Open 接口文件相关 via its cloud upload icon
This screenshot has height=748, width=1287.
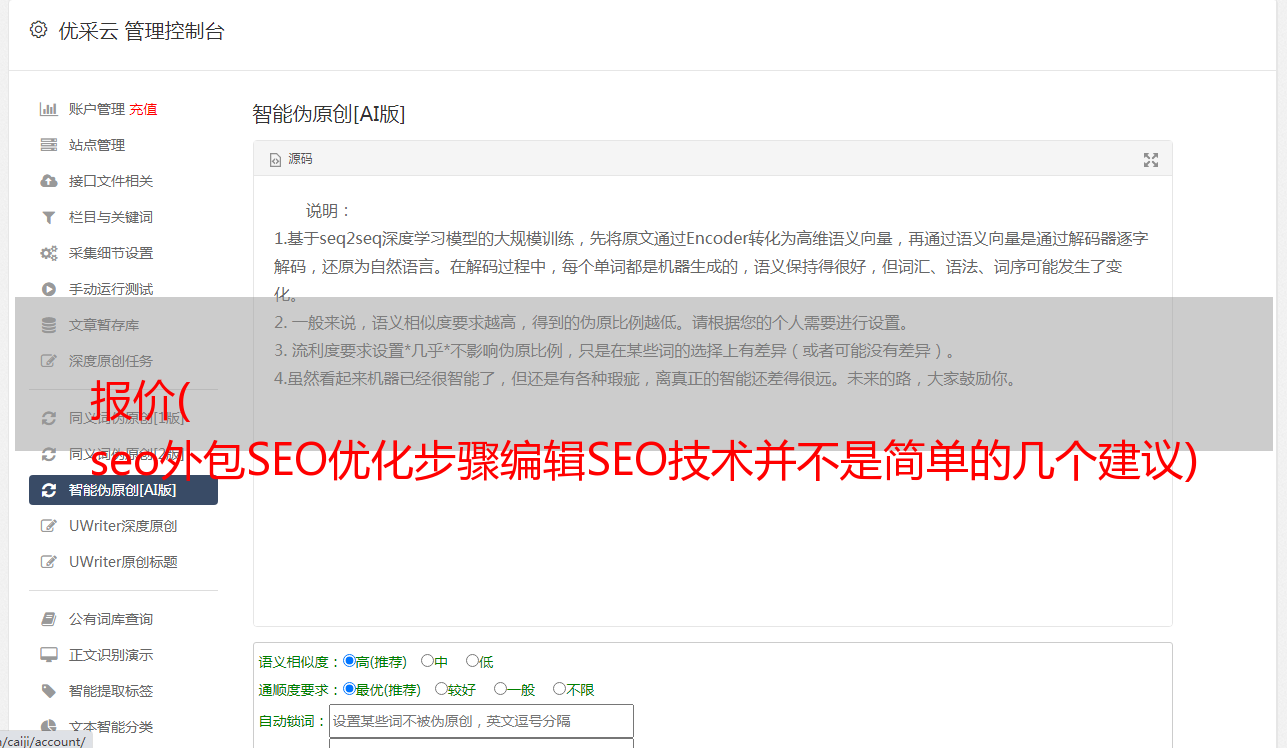(x=48, y=181)
